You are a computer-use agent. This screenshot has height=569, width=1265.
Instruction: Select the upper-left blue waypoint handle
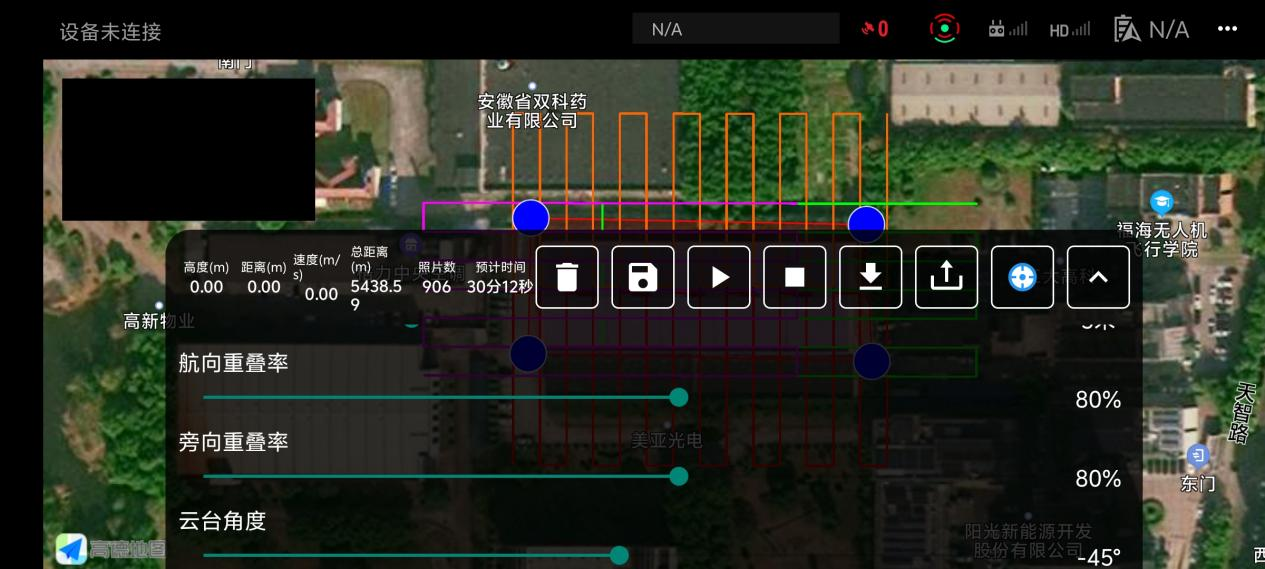point(531,217)
